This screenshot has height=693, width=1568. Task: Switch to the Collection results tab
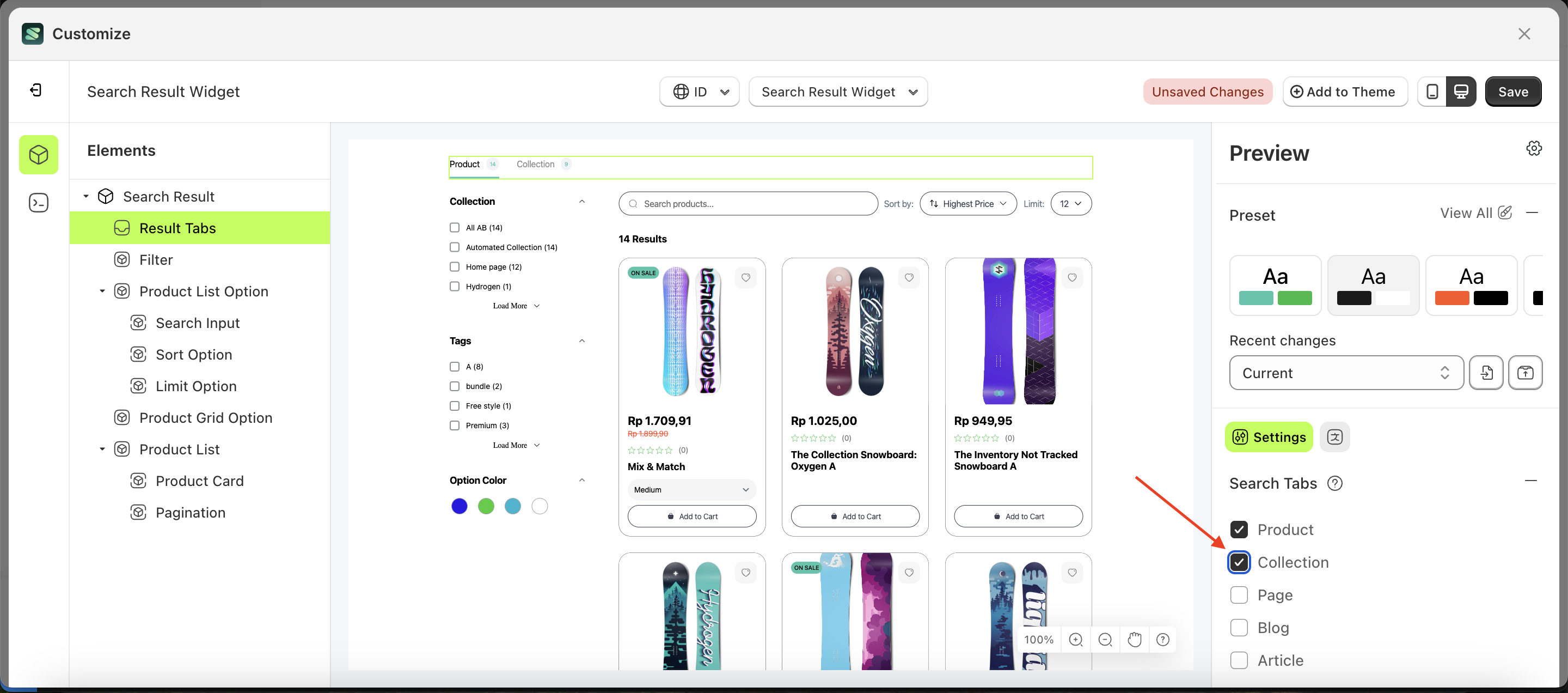point(535,164)
